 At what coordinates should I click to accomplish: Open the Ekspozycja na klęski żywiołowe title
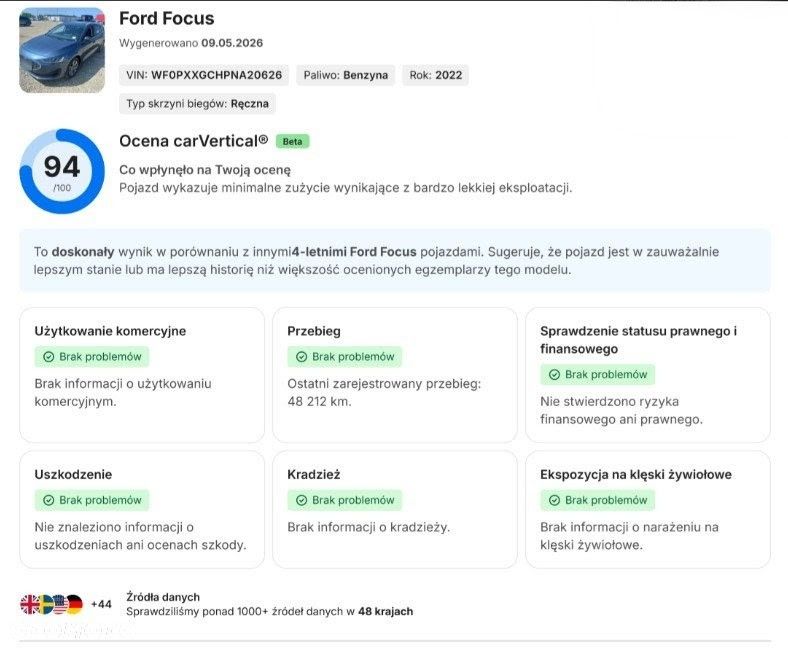636,475
